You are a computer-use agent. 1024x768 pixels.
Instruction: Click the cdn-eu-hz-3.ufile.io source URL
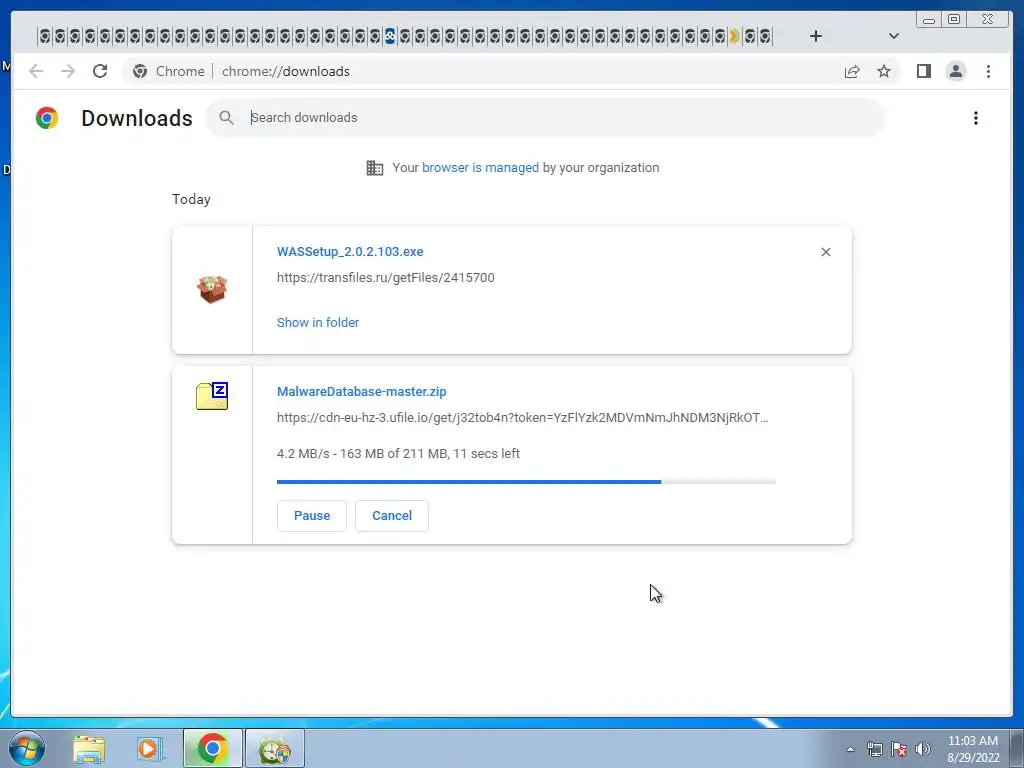522,418
